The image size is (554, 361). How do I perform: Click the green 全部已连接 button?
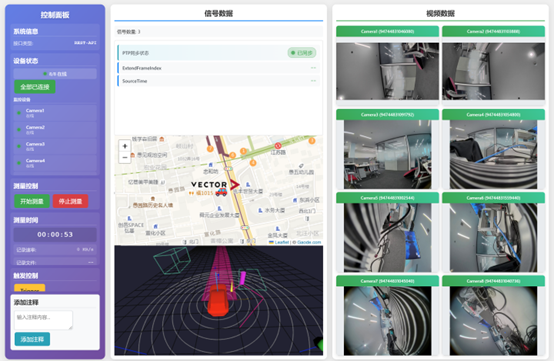click(35, 87)
